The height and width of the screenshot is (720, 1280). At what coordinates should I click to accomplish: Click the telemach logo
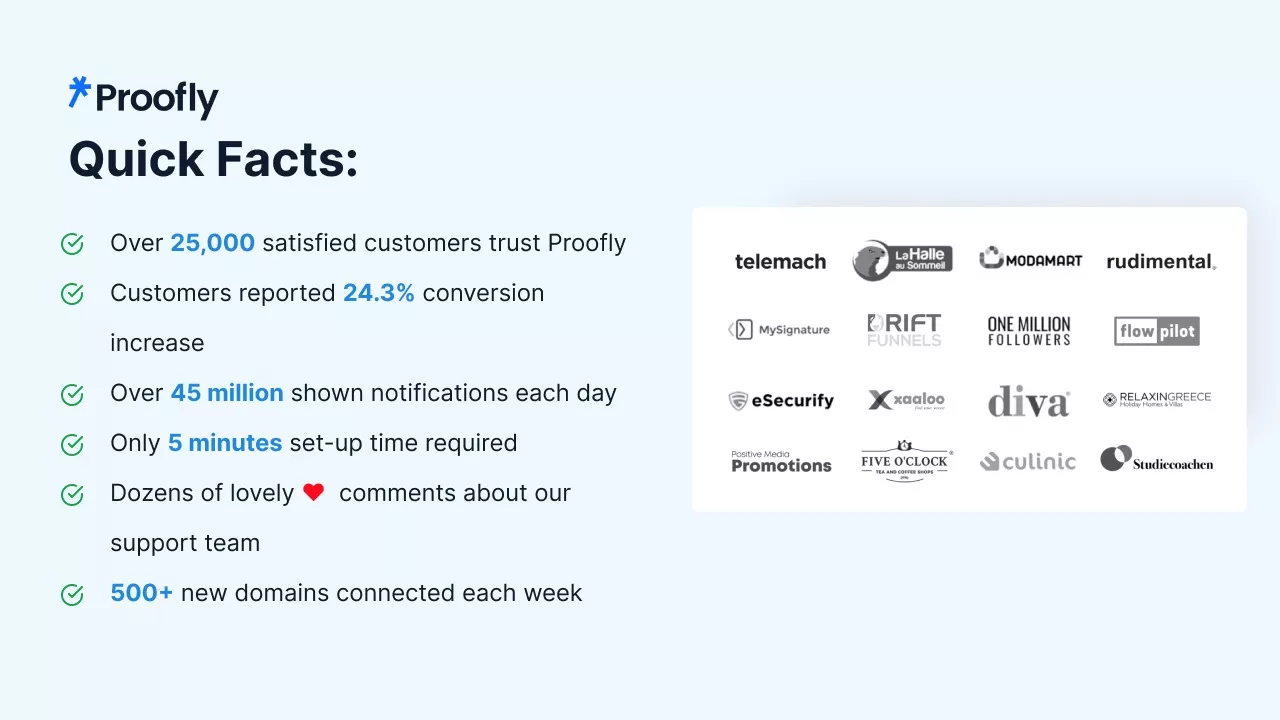click(780, 261)
